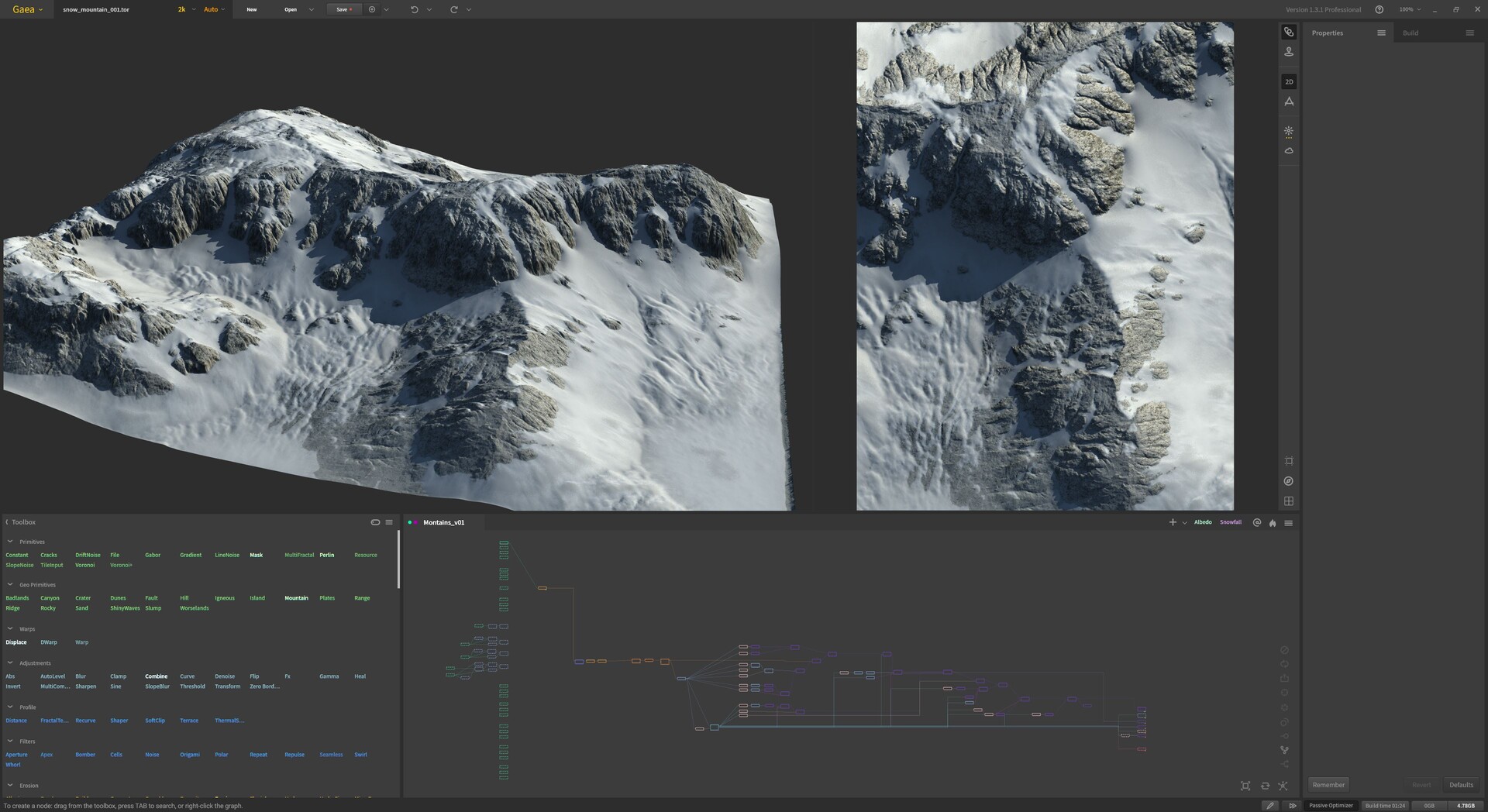Toggle the Snowfall output in the graph toolbar
The image size is (1488, 812).
point(1231,522)
